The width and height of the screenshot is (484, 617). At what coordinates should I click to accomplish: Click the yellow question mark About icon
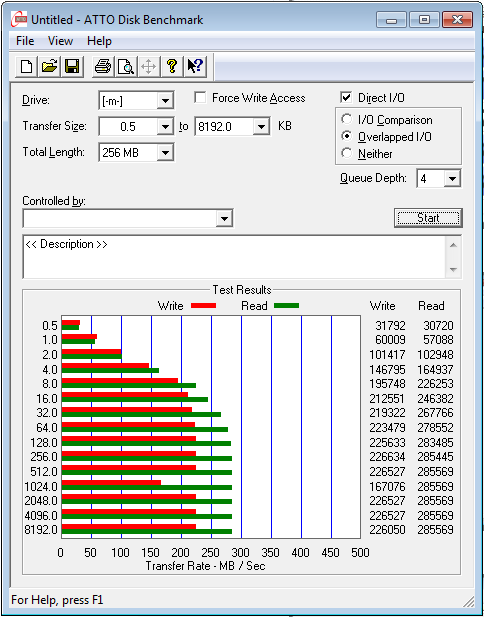pos(172,66)
